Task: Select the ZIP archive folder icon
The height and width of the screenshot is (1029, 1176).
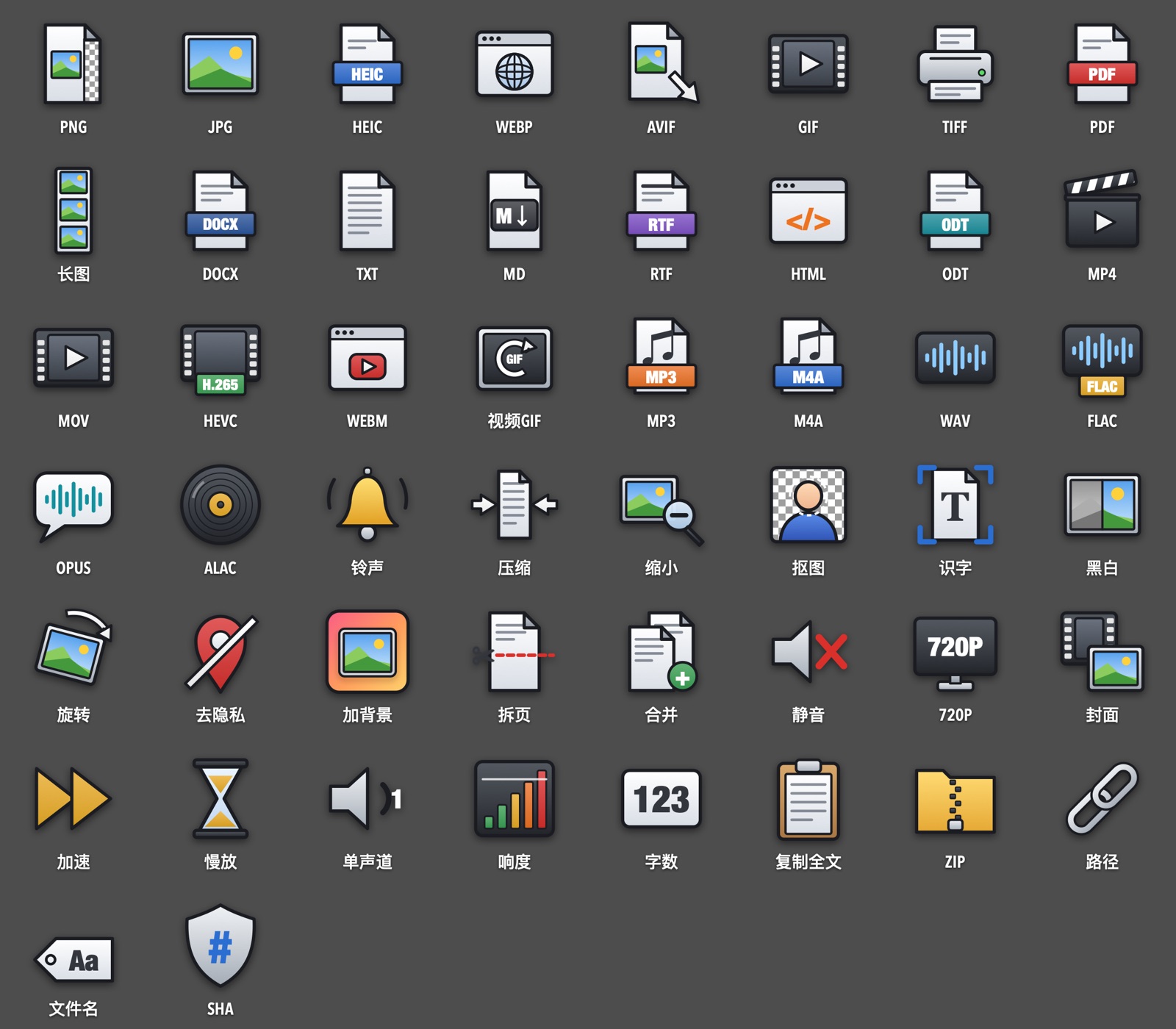Action: click(x=955, y=801)
